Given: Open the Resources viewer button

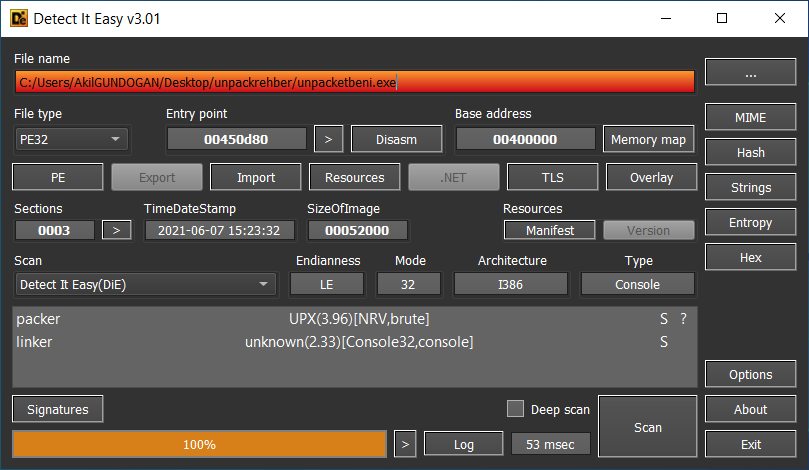Looking at the screenshot, I should click(354, 177).
